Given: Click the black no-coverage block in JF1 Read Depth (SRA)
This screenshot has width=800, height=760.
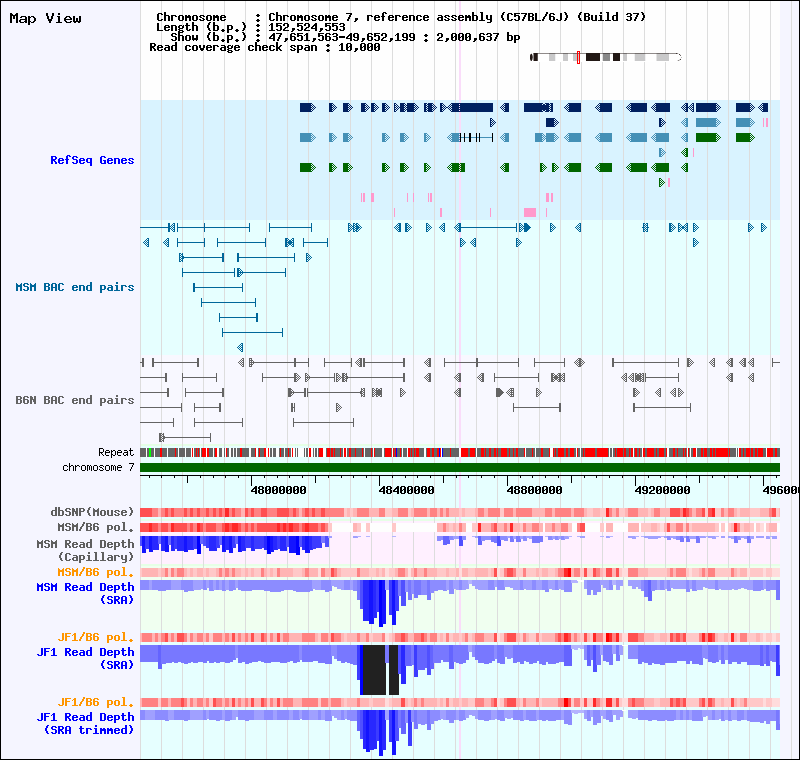Looking at the screenshot, I should click(374, 670).
